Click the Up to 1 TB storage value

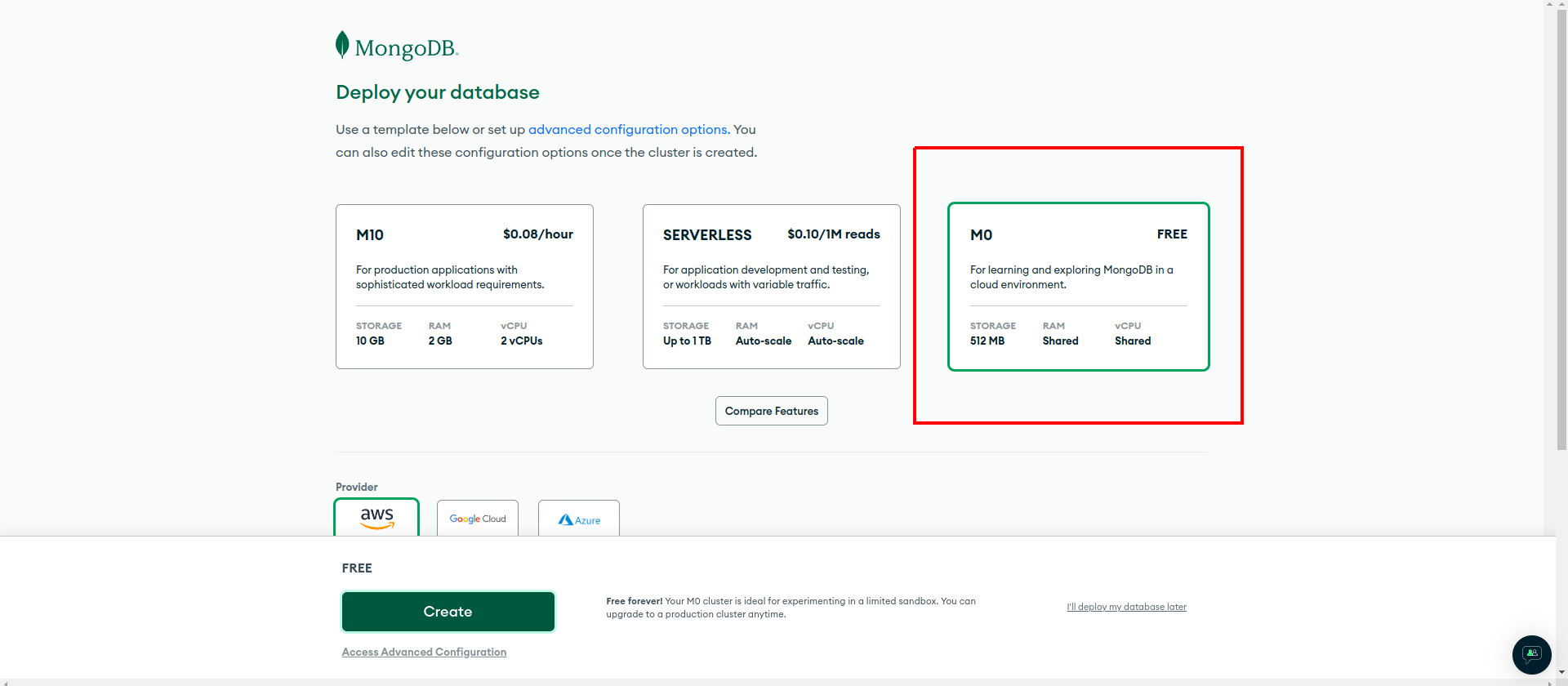coord(687,341)
